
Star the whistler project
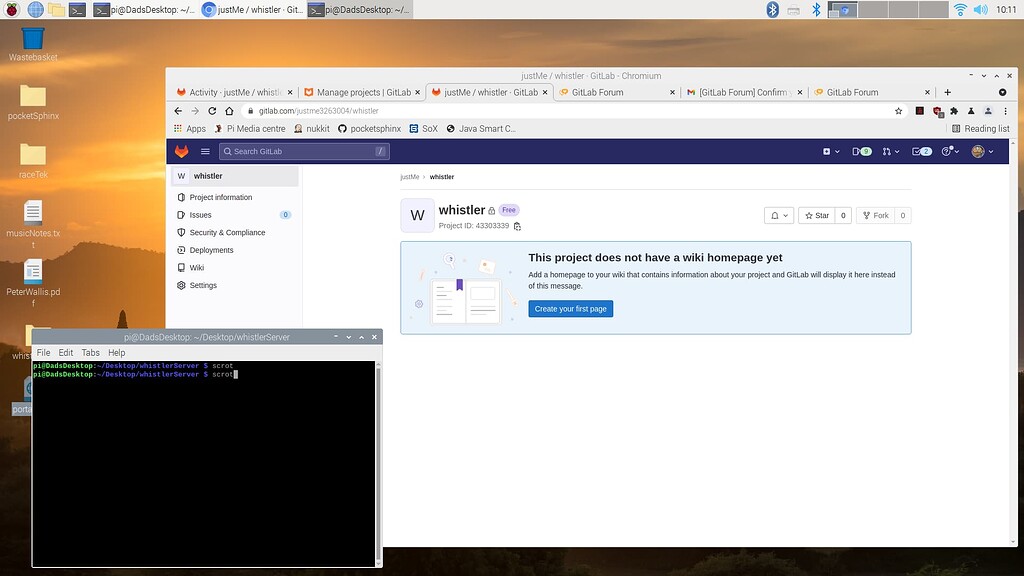coord(818,215)
